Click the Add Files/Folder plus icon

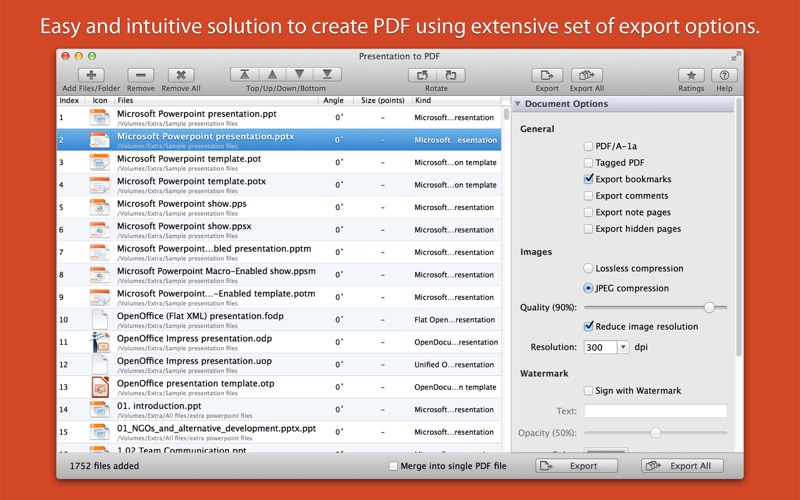(91, 75)
